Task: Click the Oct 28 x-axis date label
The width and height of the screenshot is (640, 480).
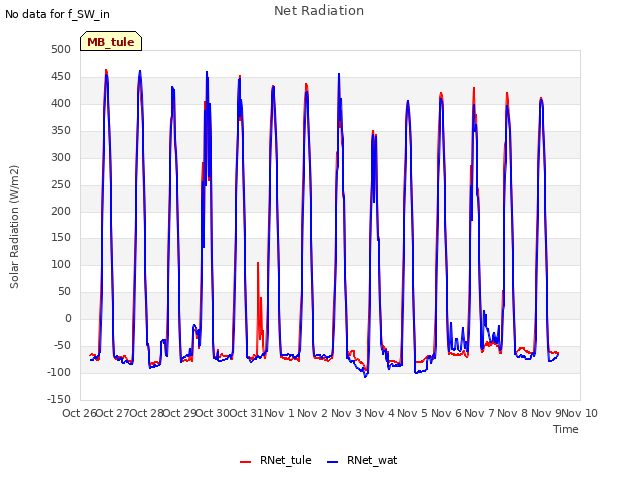Action: click(x=146, y=413)
